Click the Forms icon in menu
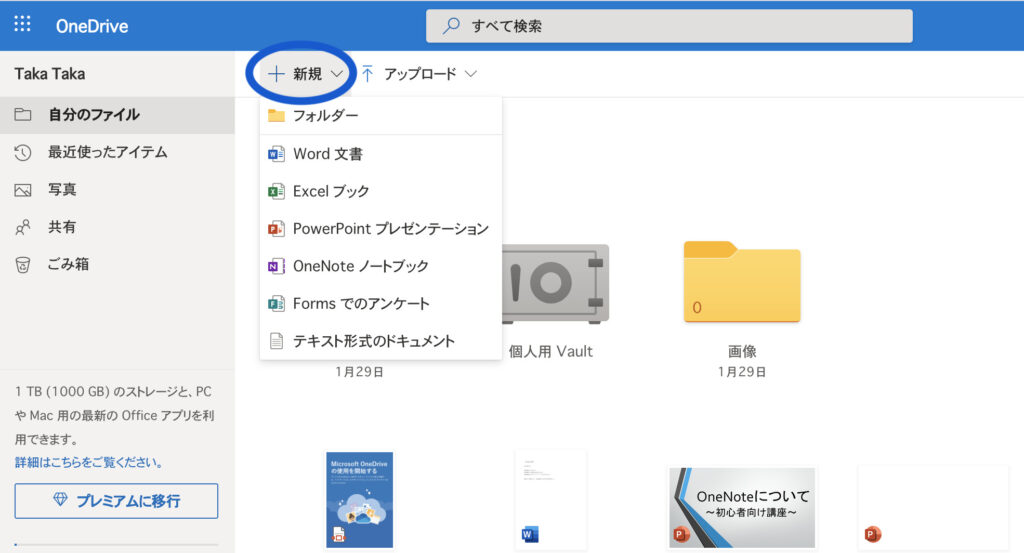The height and width of the screenshot is (553, 1024). point(276,304)
